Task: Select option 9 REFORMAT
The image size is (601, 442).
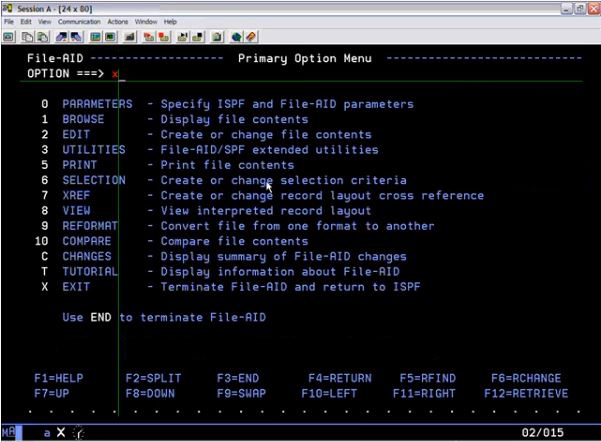Action: coord(80,226)
